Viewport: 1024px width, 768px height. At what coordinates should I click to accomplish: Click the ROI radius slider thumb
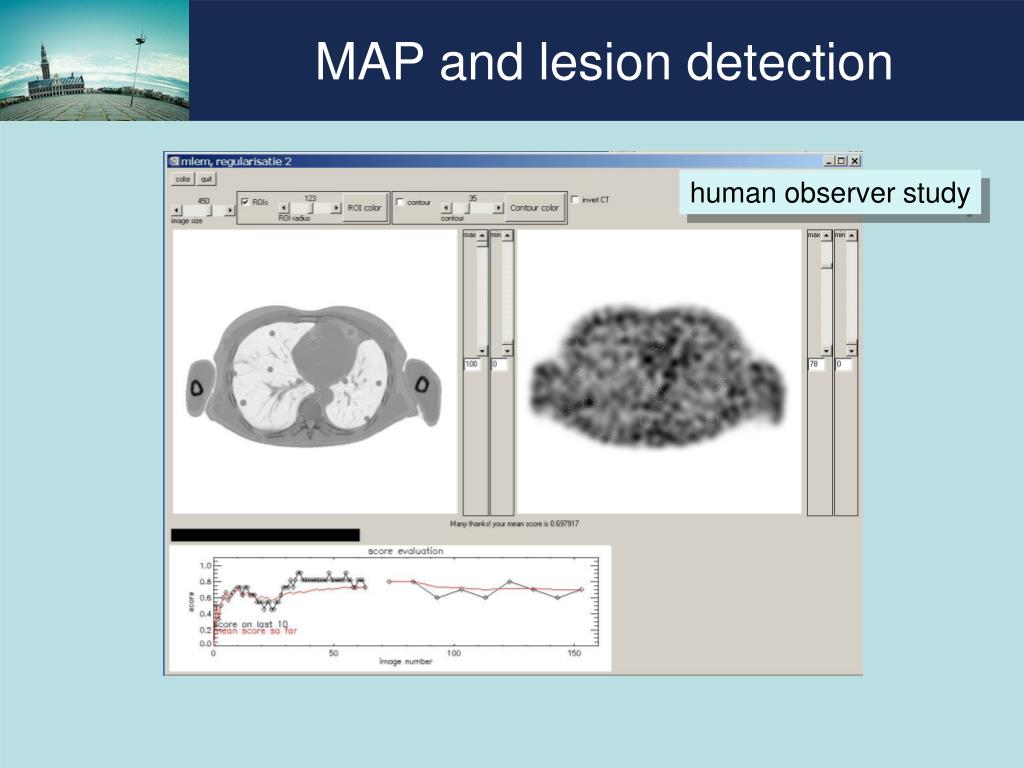312,208
